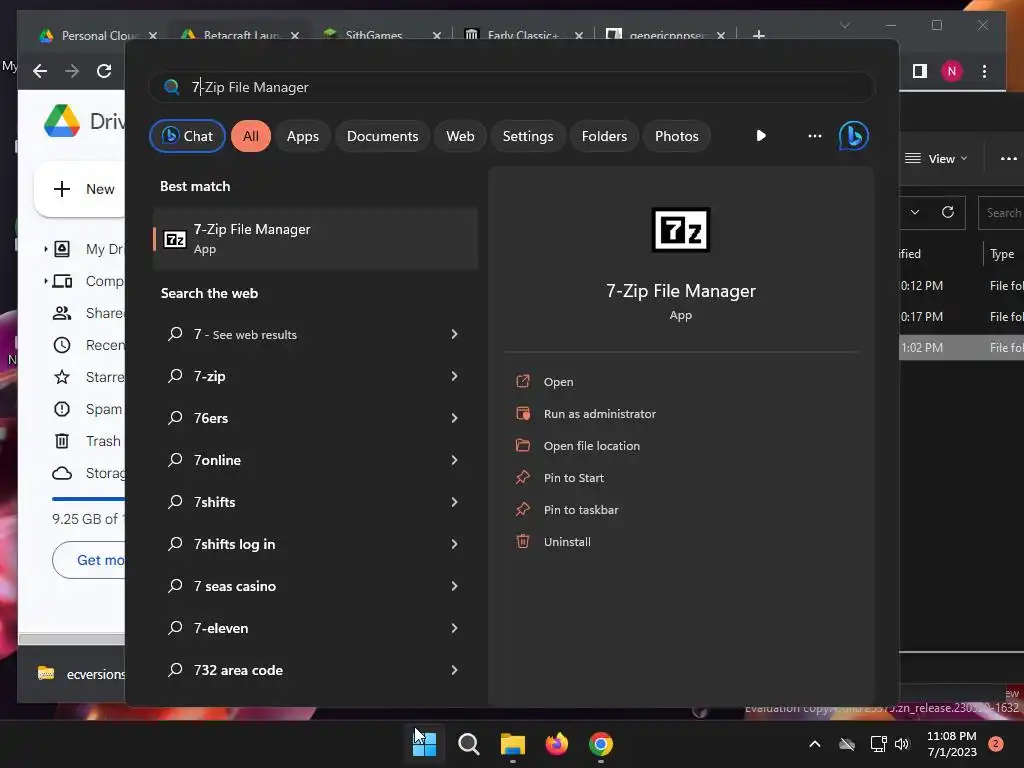1024x768 pixels.
Task: Click the search box containing 7-Zip File Manager
Action: tap(511, 87)
